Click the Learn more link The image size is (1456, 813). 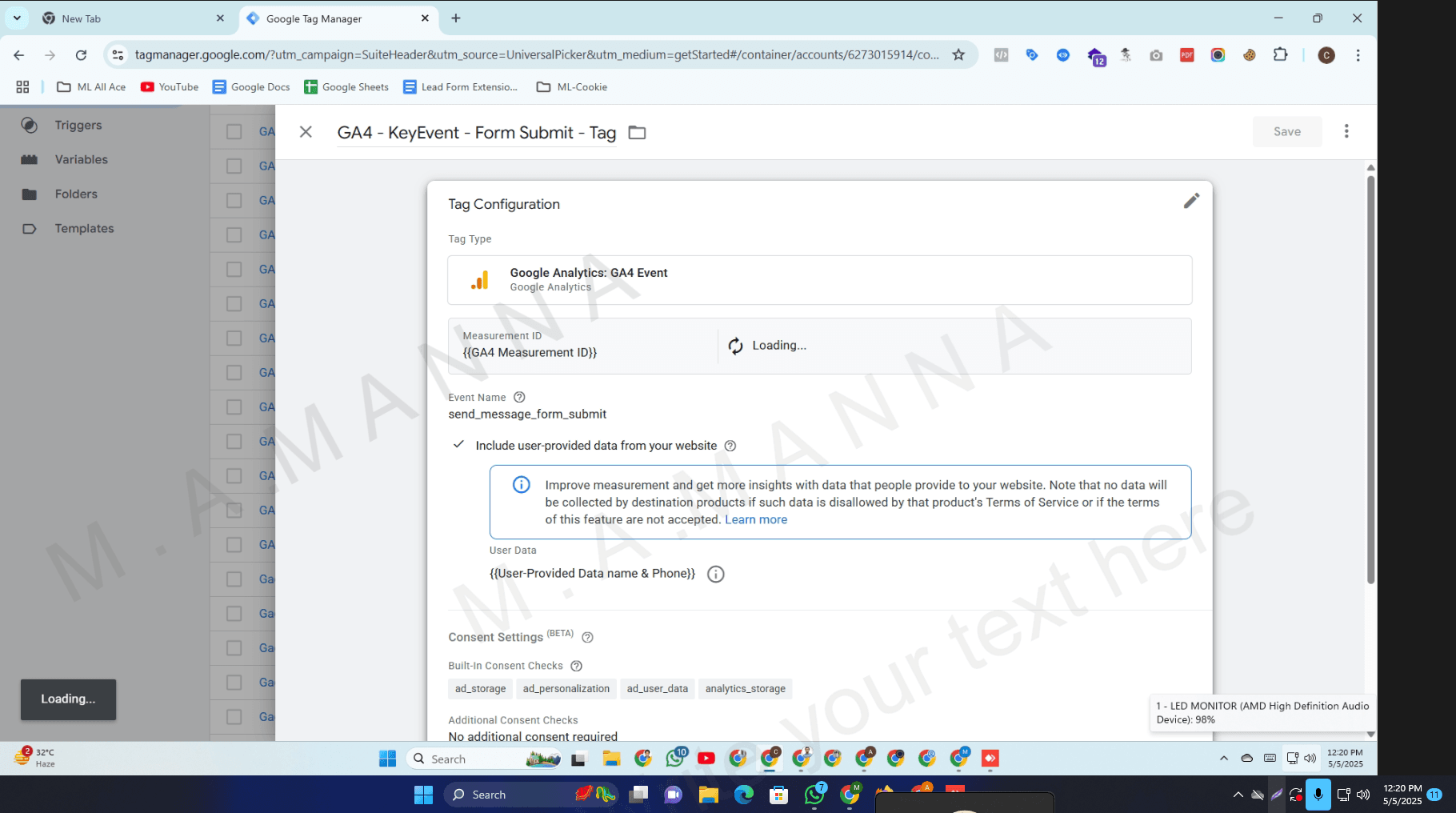pos(755,520)
